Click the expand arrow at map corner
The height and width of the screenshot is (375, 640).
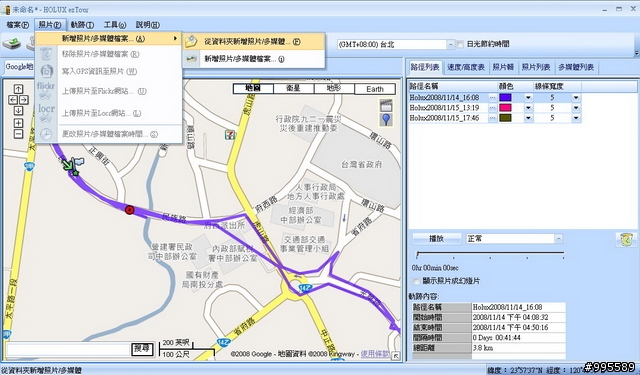coord(396,356)
